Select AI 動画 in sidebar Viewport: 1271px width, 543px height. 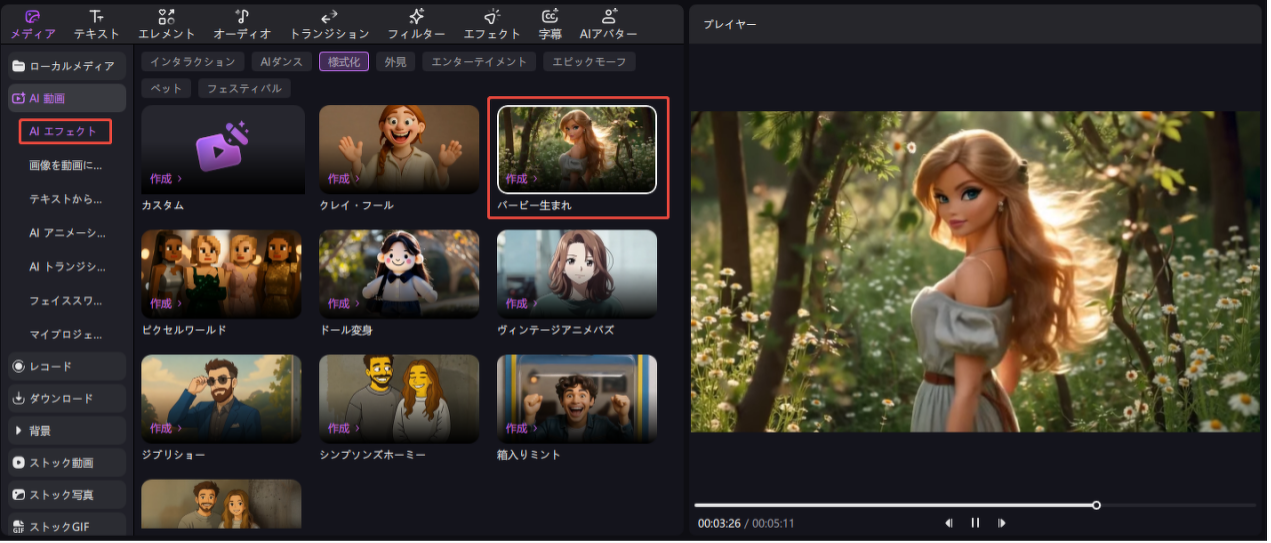(67, 98)
